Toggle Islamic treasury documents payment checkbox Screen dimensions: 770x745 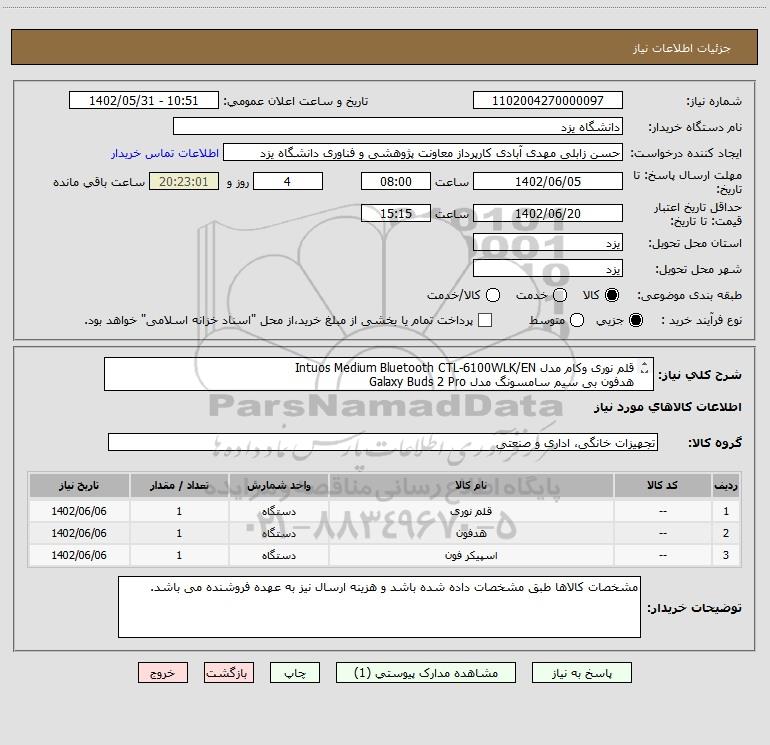click(x=485, y=320)
